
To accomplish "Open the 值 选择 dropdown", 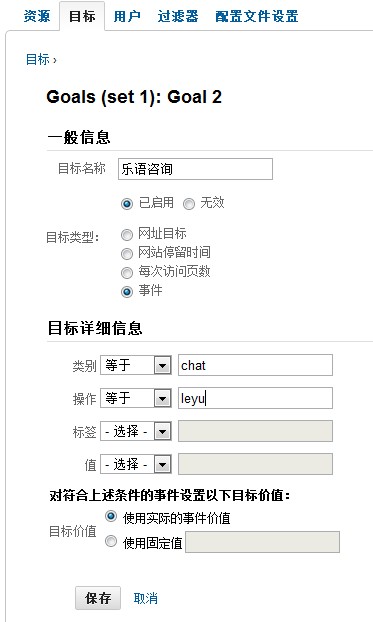I will (x=136, y=465).
